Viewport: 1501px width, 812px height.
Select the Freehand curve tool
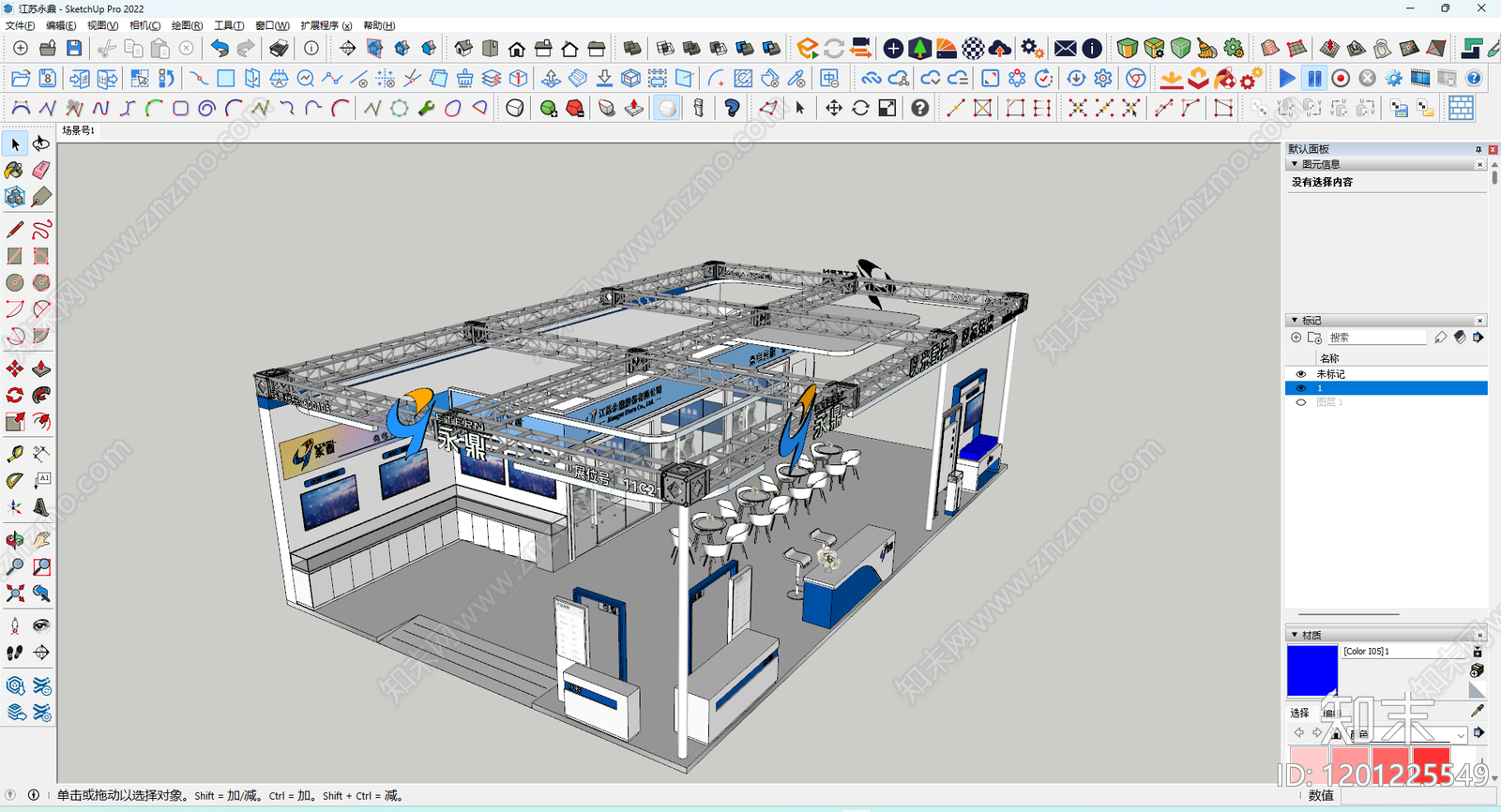coord(41,230)
